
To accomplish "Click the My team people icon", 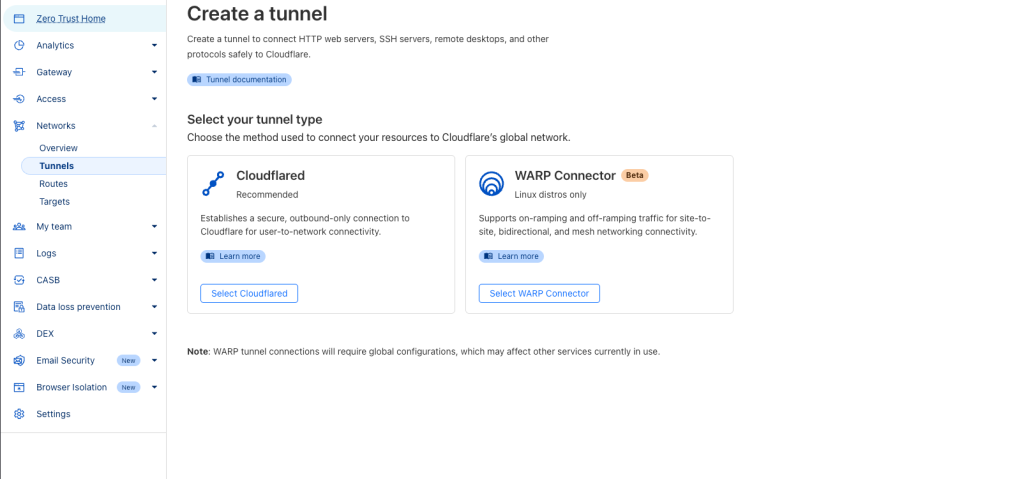I will coord(19,226).
